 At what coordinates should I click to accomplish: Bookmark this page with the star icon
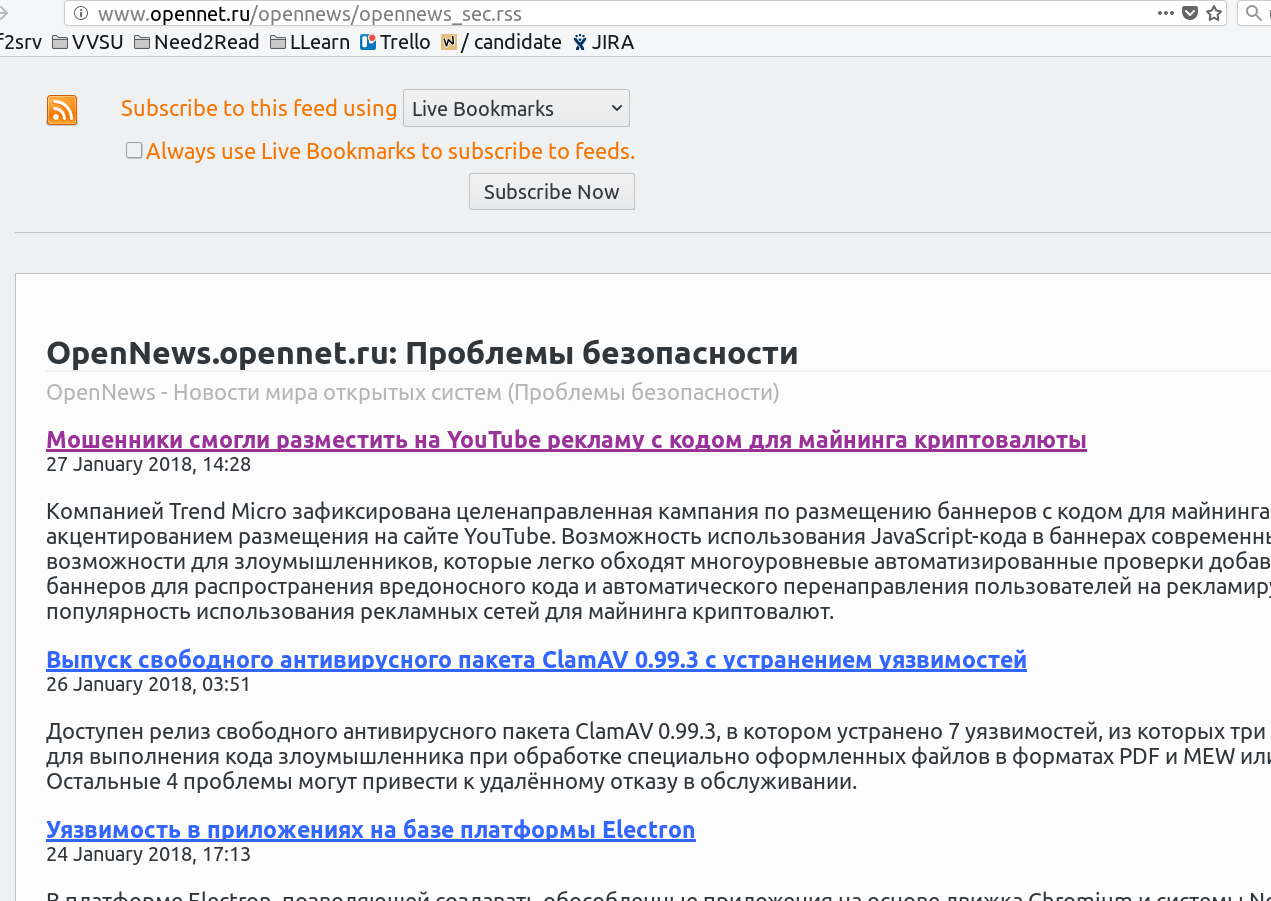coord(1214,13)
